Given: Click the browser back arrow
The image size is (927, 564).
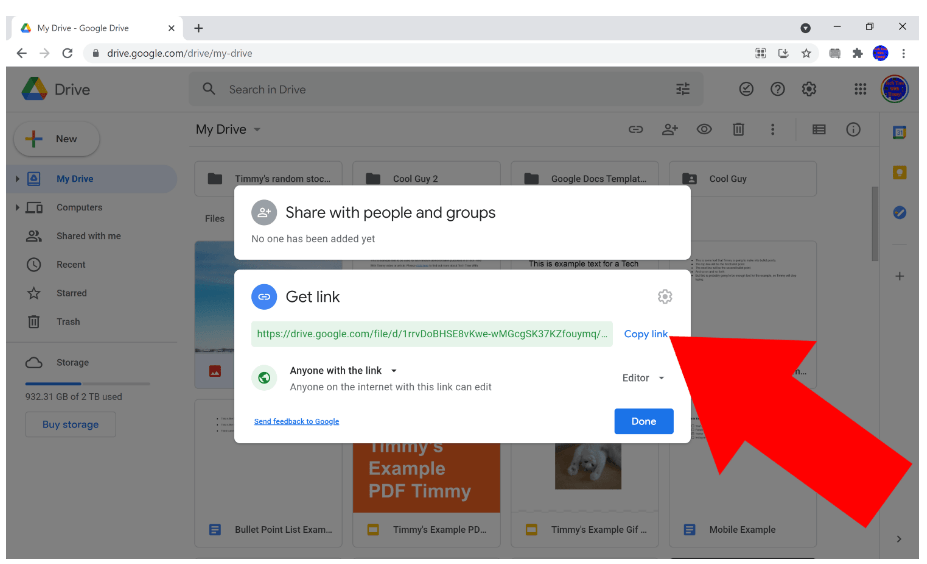Looking at the screenshot, I should (22, 53).
